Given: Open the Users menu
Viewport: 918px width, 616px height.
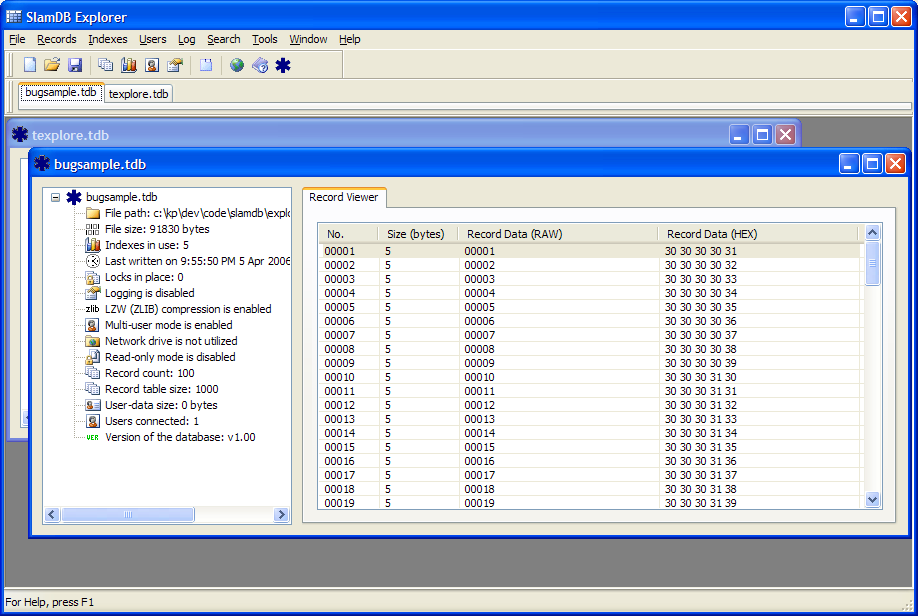Looking at the screenshot, I should (153, 39).
